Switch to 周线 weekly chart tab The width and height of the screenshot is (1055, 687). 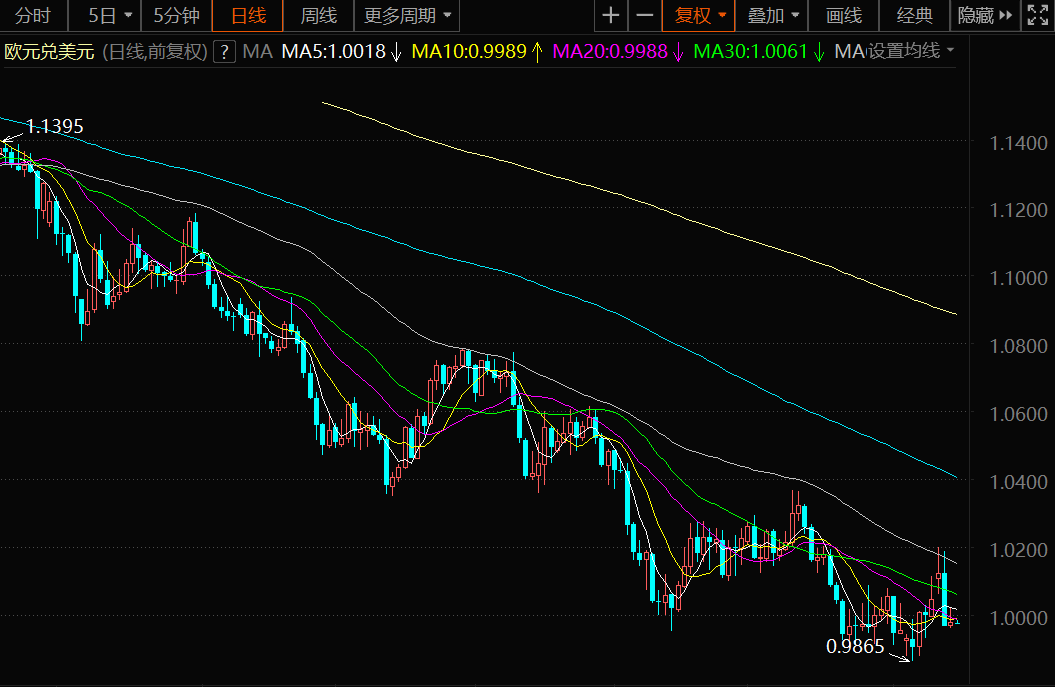click(x=319, y=15)
